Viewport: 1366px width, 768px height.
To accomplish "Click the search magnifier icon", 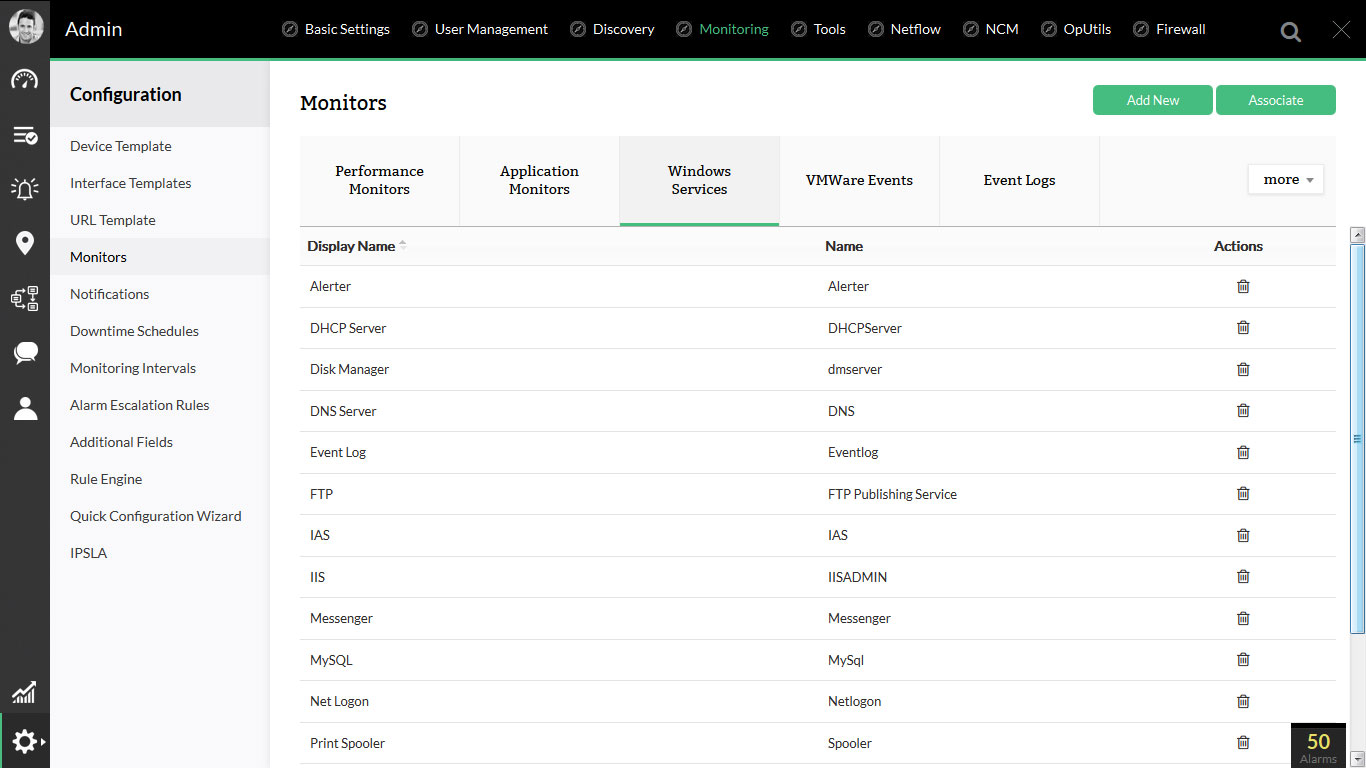I will pyautogui.click(x=1290, y=31).
